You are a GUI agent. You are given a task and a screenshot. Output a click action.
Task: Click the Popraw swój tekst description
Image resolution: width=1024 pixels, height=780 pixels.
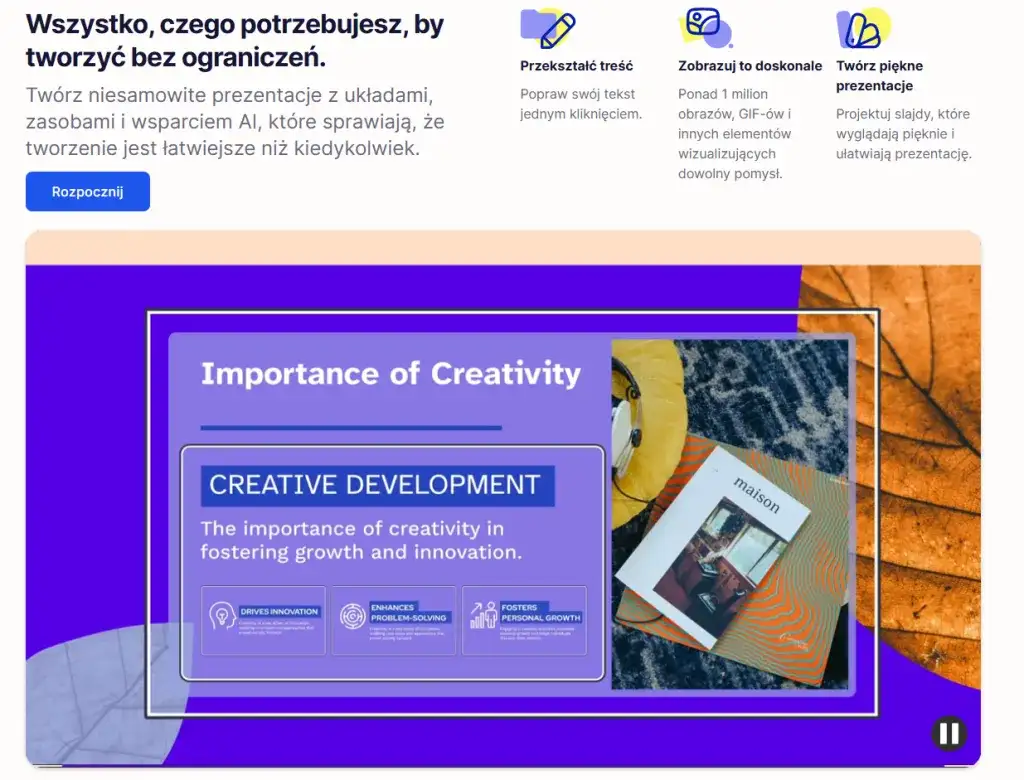580,104
